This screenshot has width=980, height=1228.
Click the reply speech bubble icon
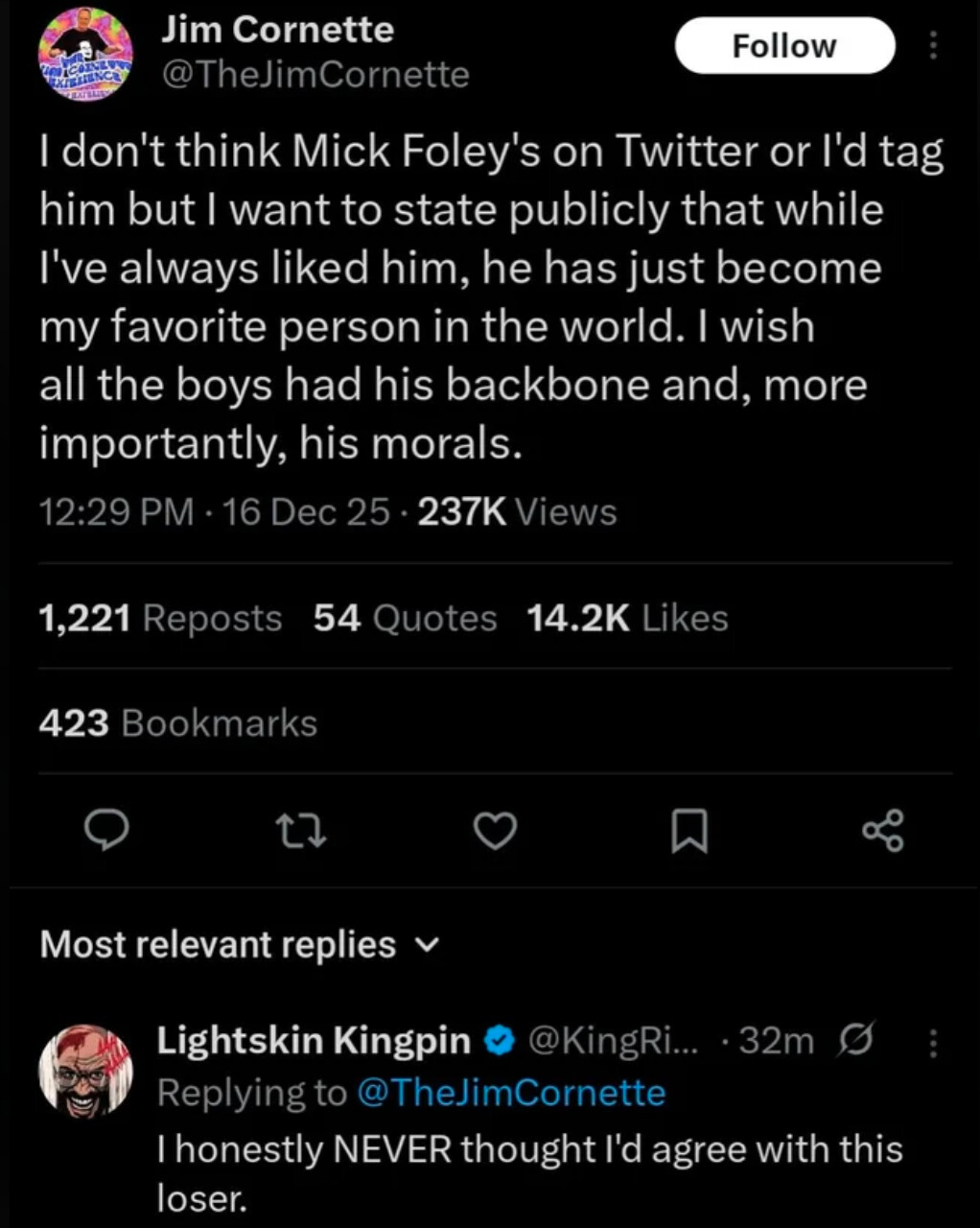pyautogui.click(x=106, y=831)
